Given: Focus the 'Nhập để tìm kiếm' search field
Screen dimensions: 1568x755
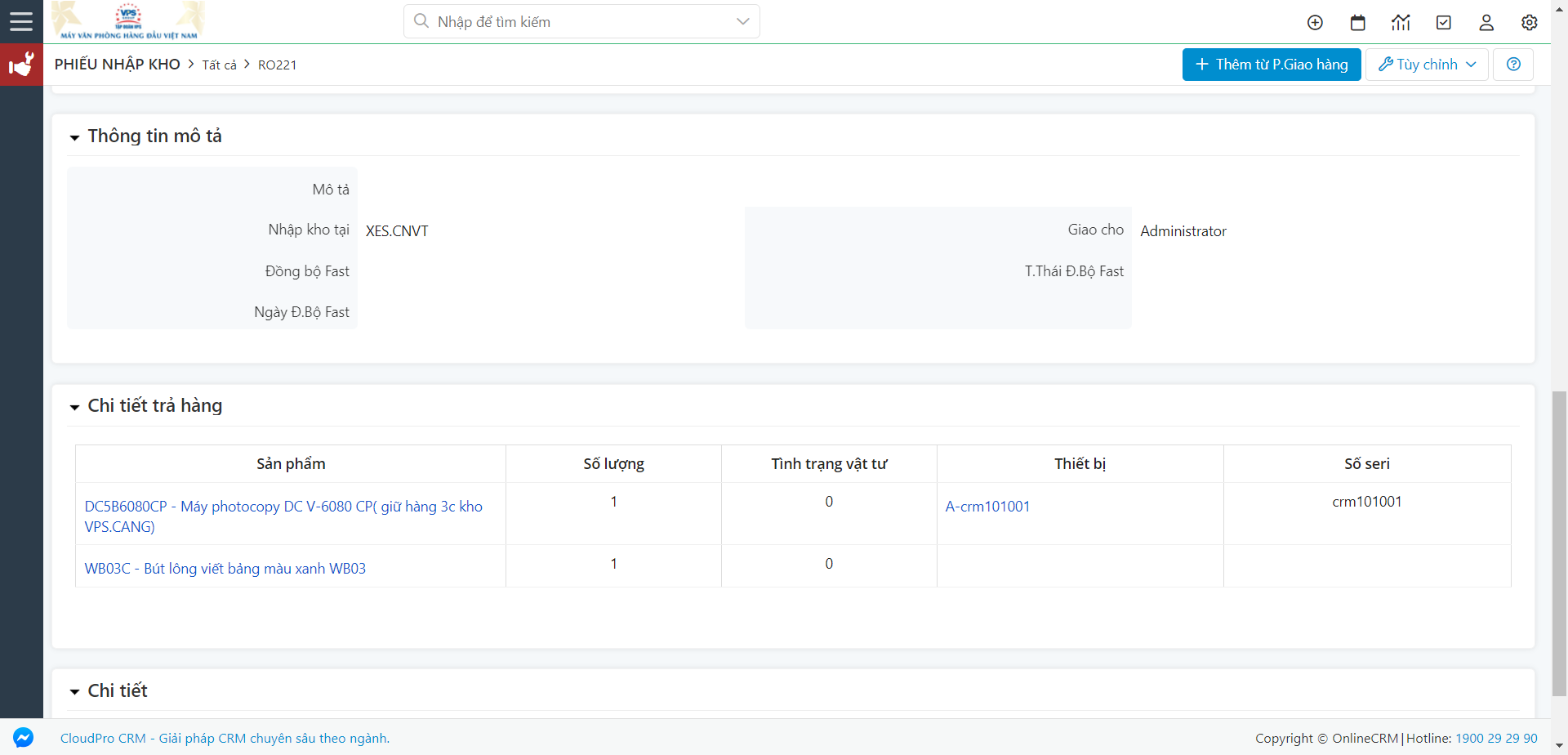Looking at the screenshot, I should pyautogui.click(x=581, y=21).
